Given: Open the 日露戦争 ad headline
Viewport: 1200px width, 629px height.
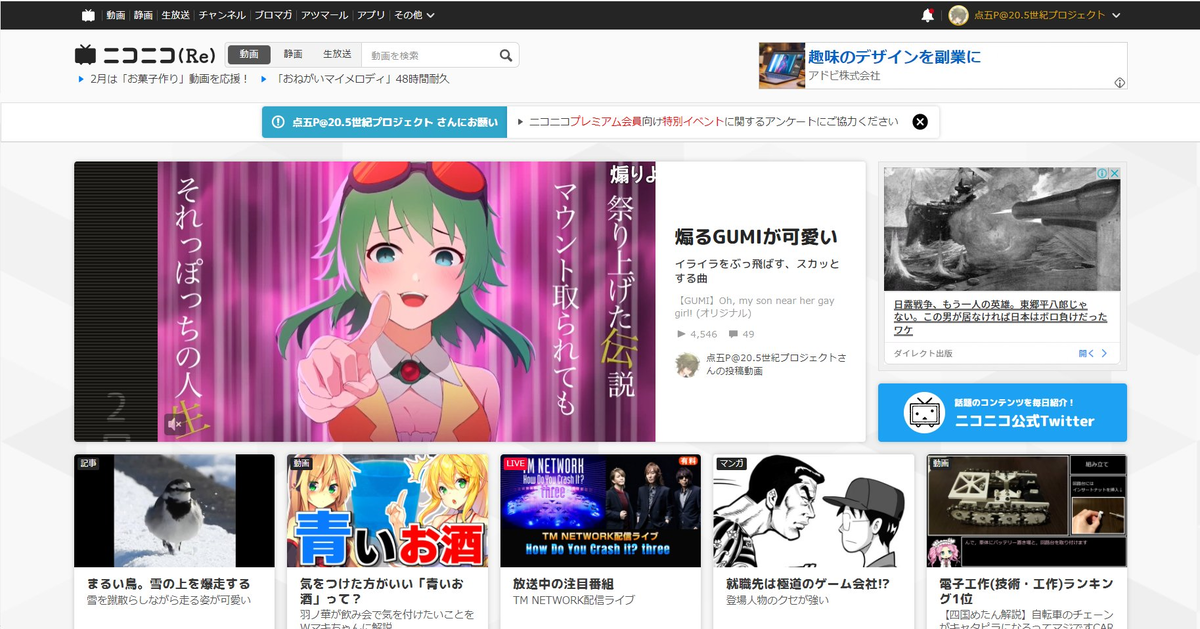Looking at the screenshot, I should (1000, 317).
